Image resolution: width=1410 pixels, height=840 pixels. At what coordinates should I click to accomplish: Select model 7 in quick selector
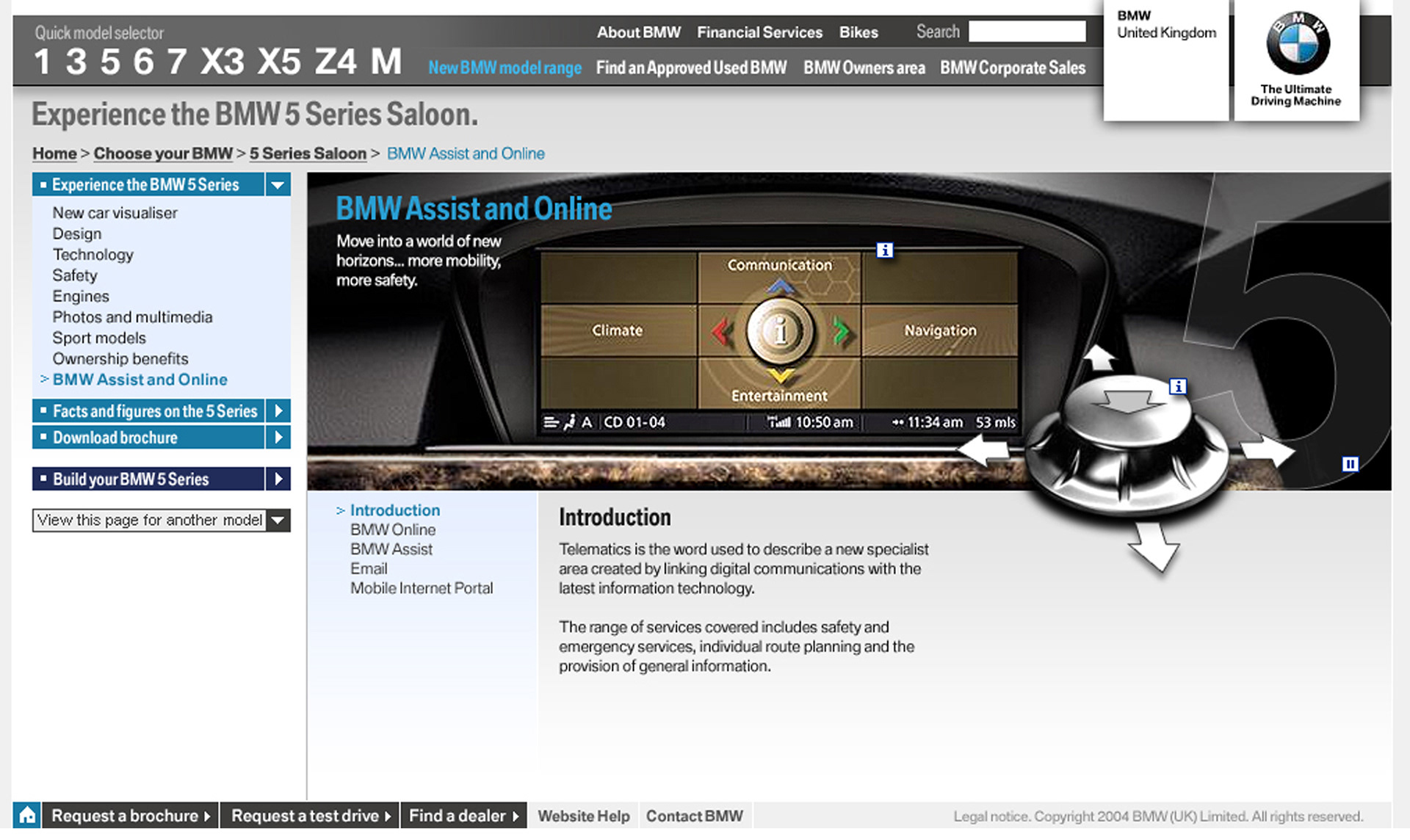[x=176, y=62]
